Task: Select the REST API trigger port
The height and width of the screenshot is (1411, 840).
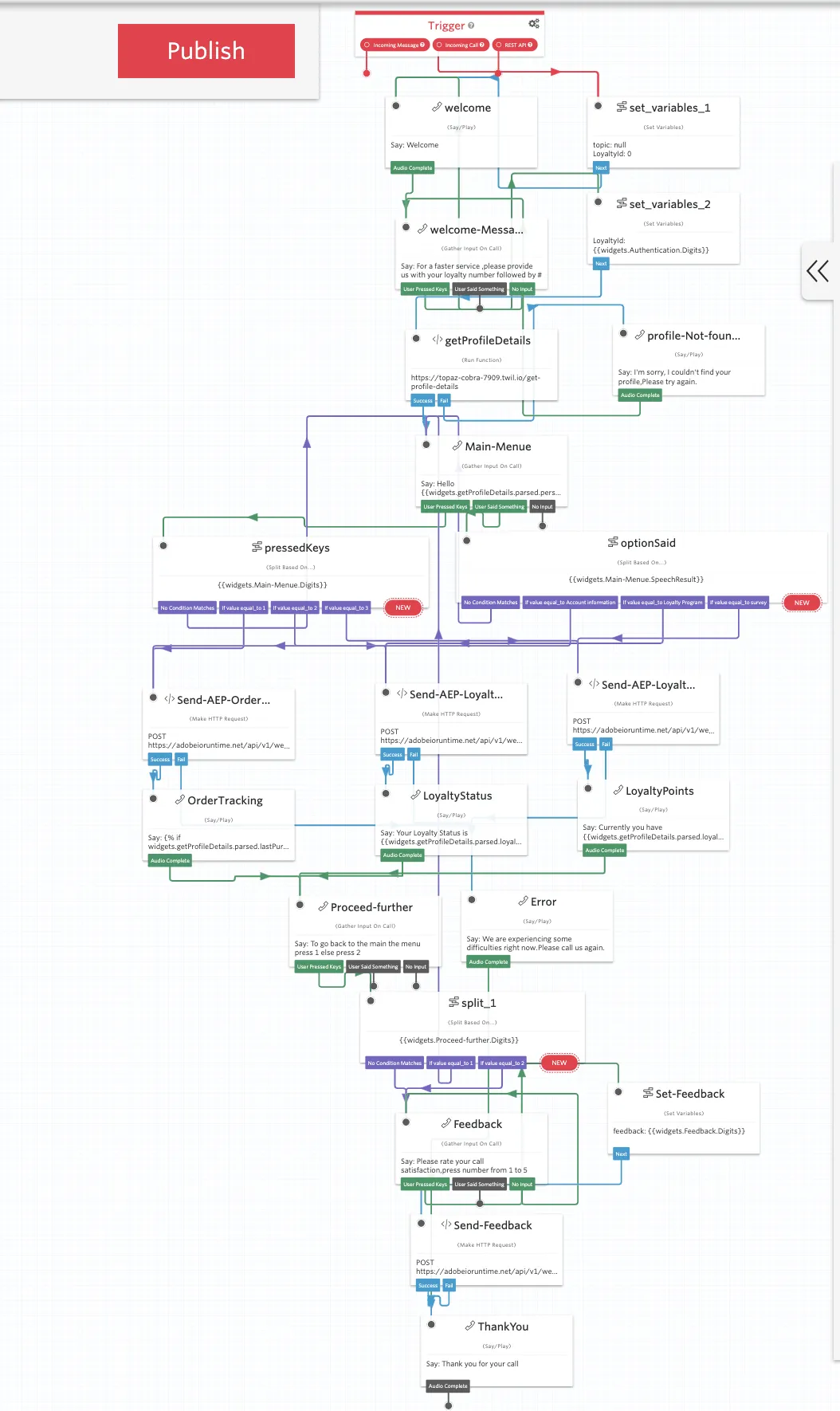Action: (x=515, y=45)
